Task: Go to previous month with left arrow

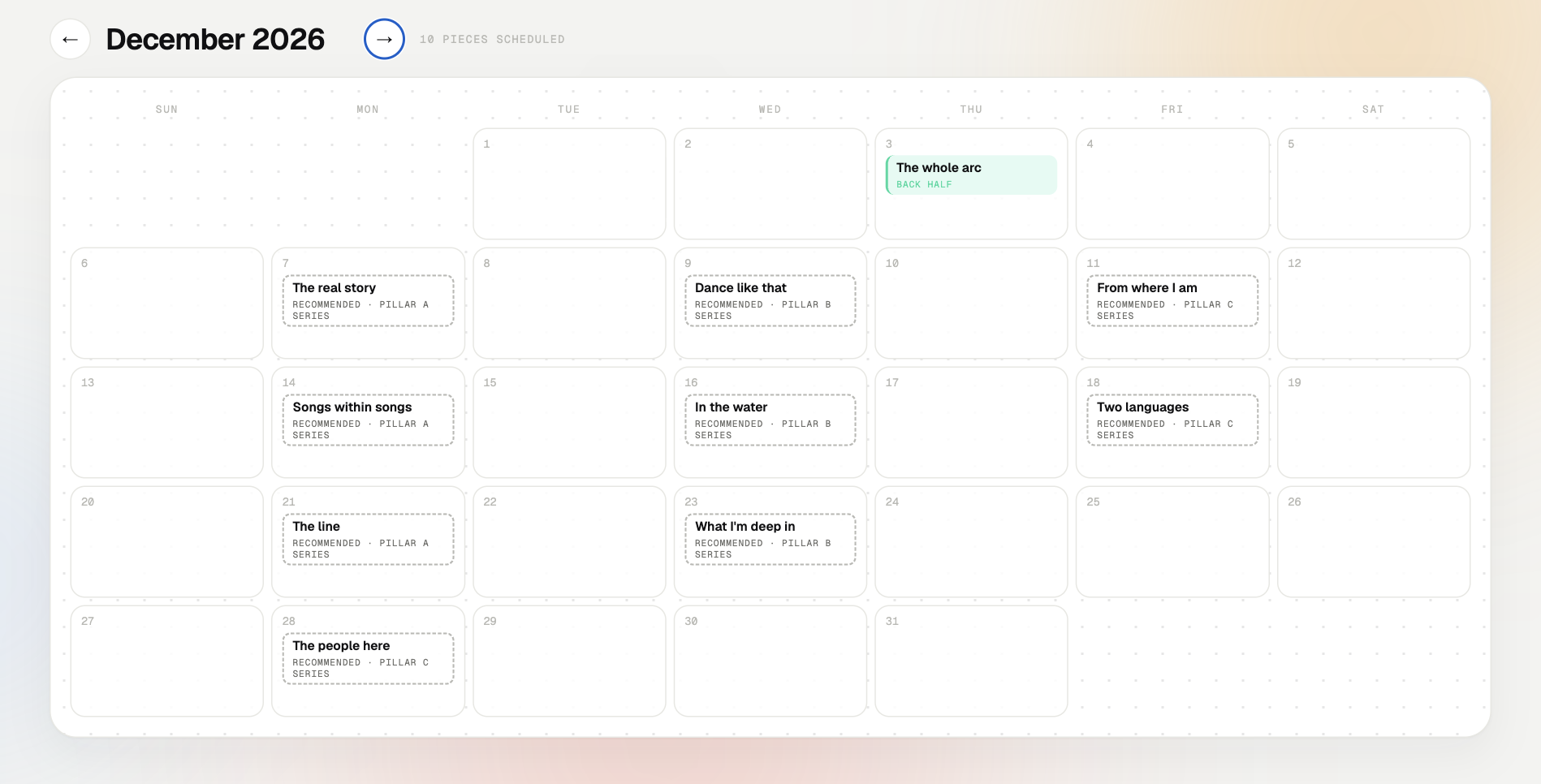Action: coord(70,39)
